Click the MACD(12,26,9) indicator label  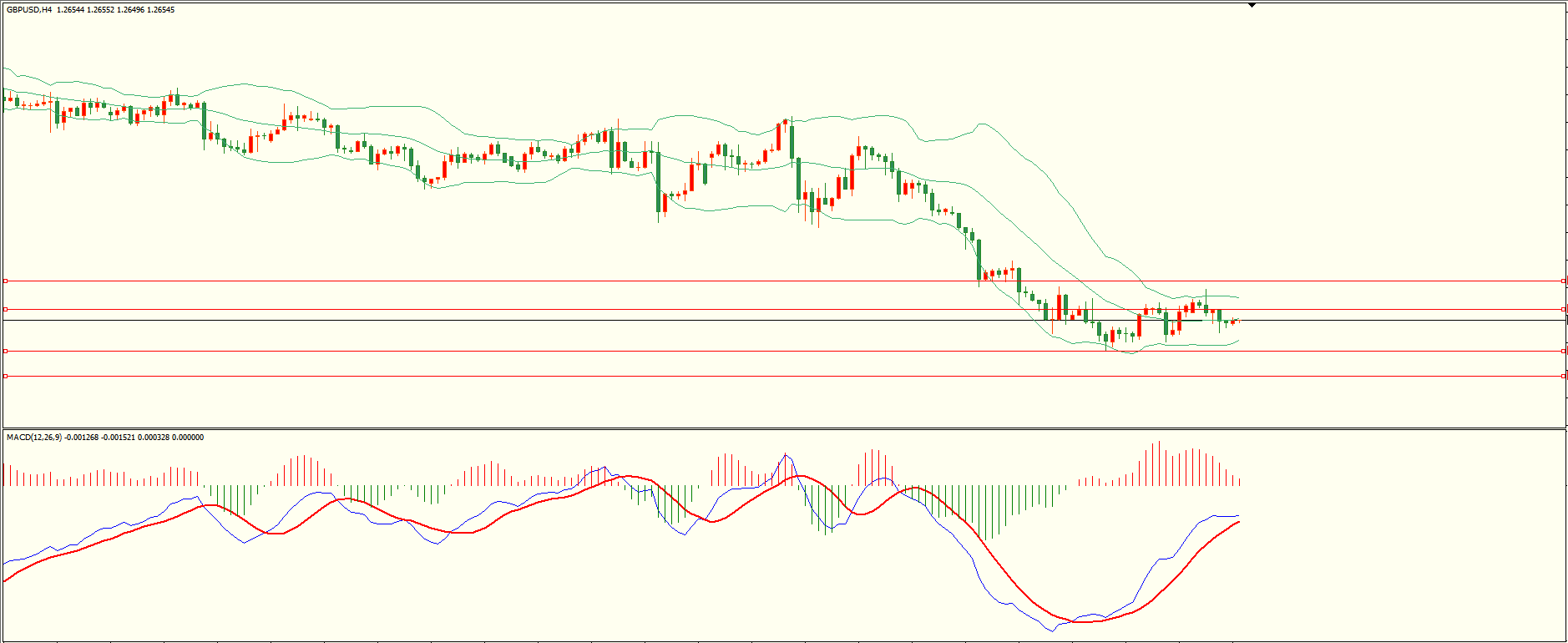click(34, 438)
